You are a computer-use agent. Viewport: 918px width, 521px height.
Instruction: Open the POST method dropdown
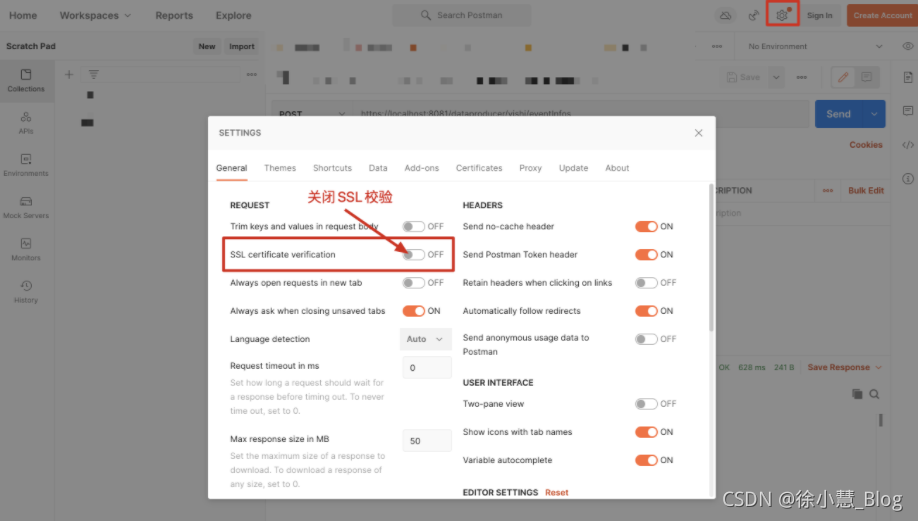click(x=311, y=114)
